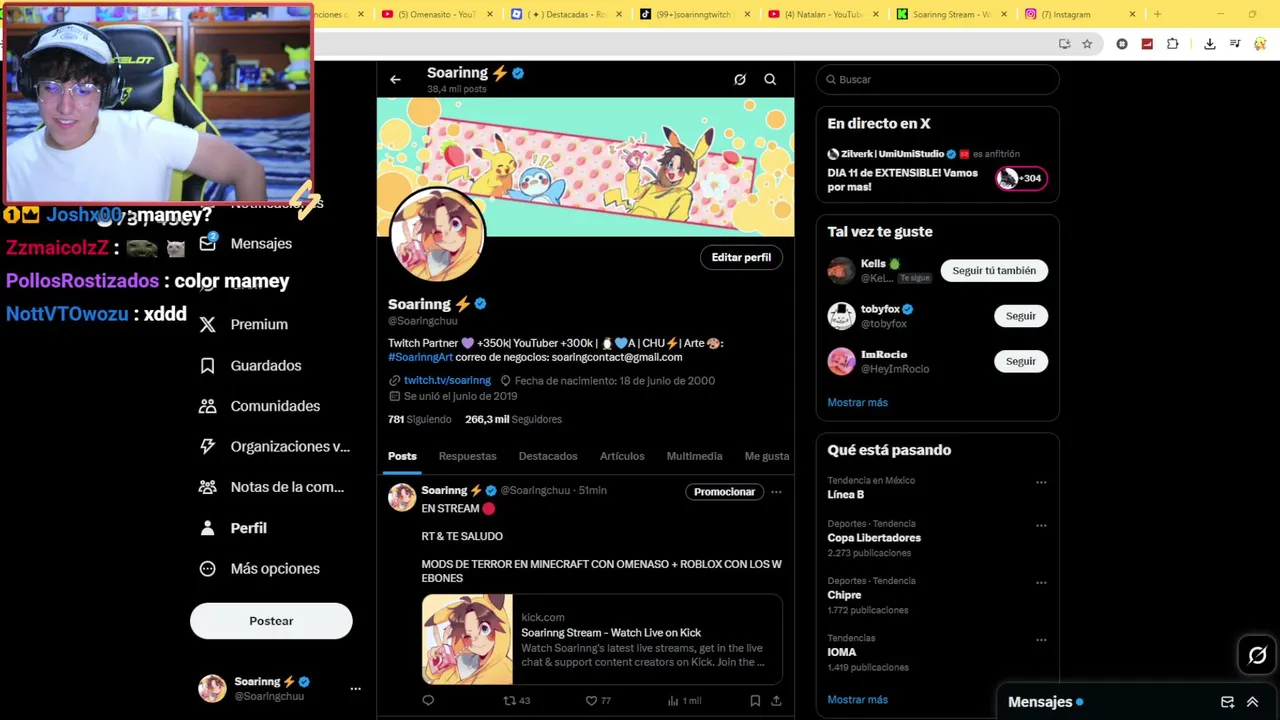Open options for Chipre trend
The image size is (1280, 720).
[1041, 582]
